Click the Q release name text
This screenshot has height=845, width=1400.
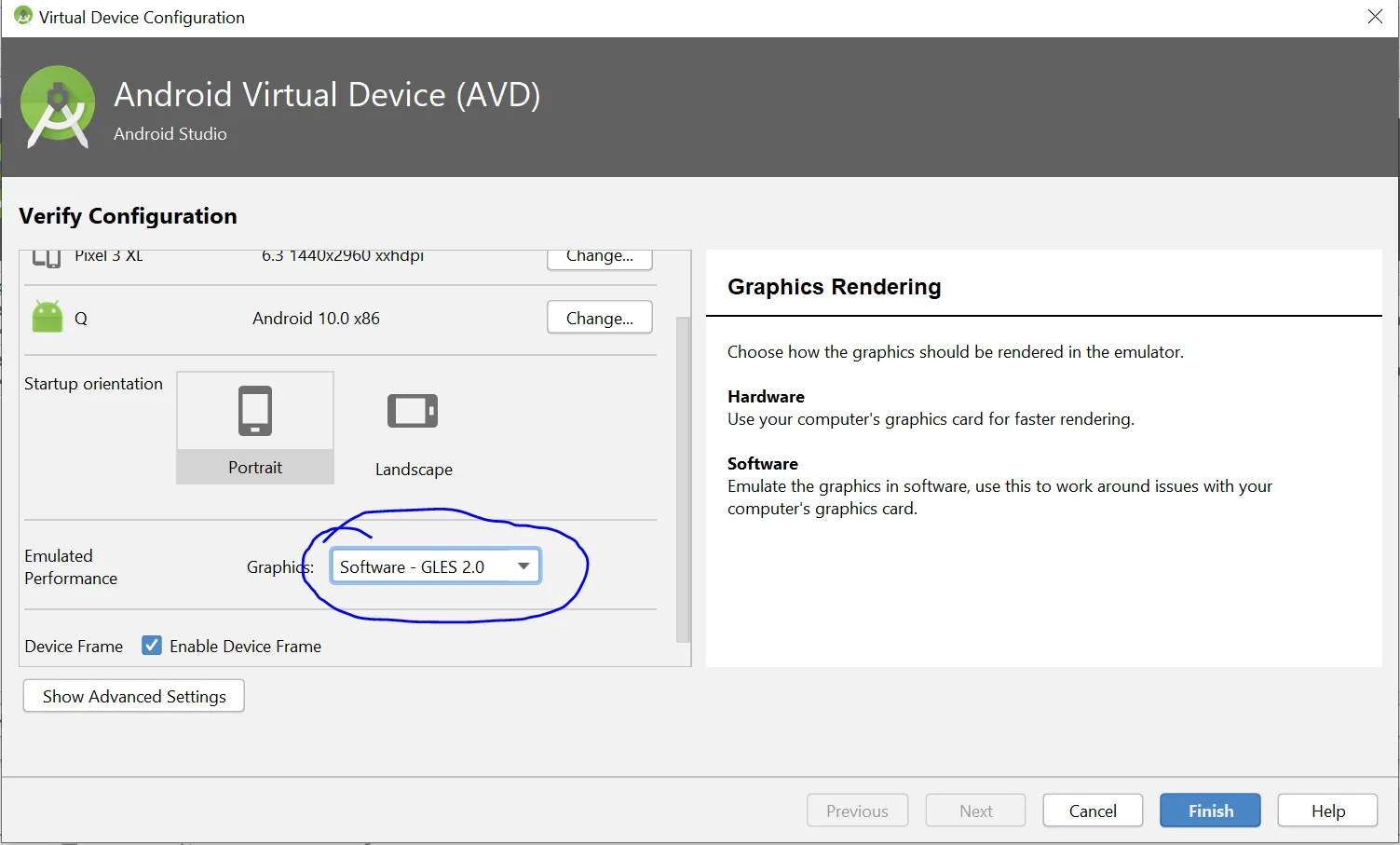point(81,319)
